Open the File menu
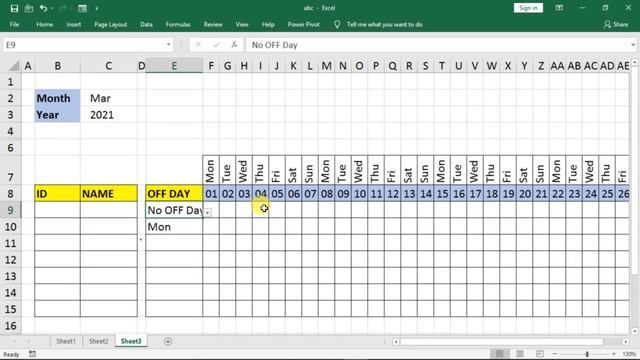This screenshot has width=640, height=360. (14, 24)
